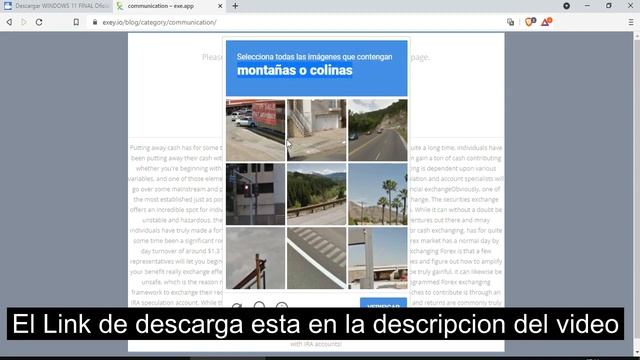Select captcha tile with pole against gray sky
Viewport: 640px width, 360px height.
tap(256, 258)
